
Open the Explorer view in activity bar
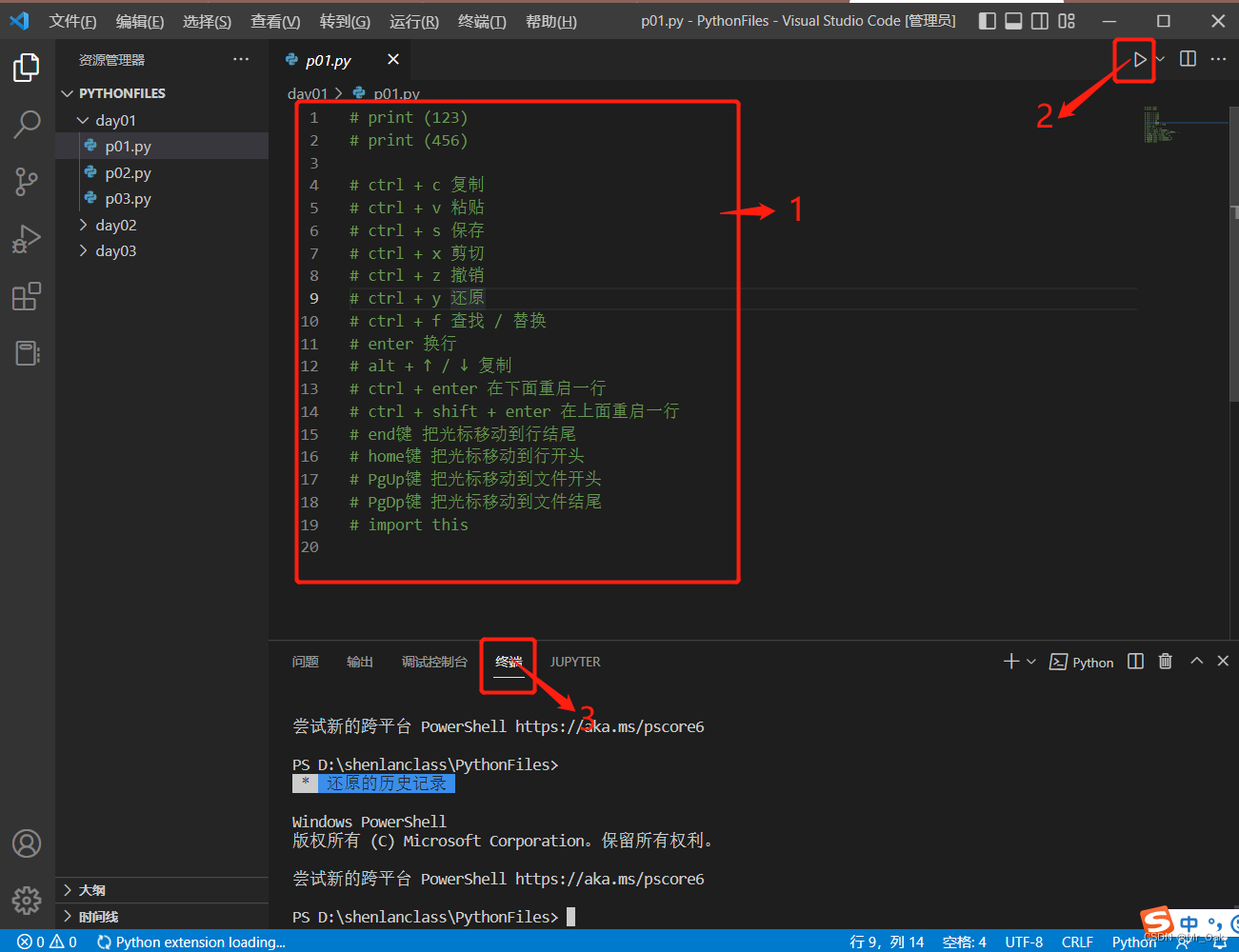[x=27, y=68]
